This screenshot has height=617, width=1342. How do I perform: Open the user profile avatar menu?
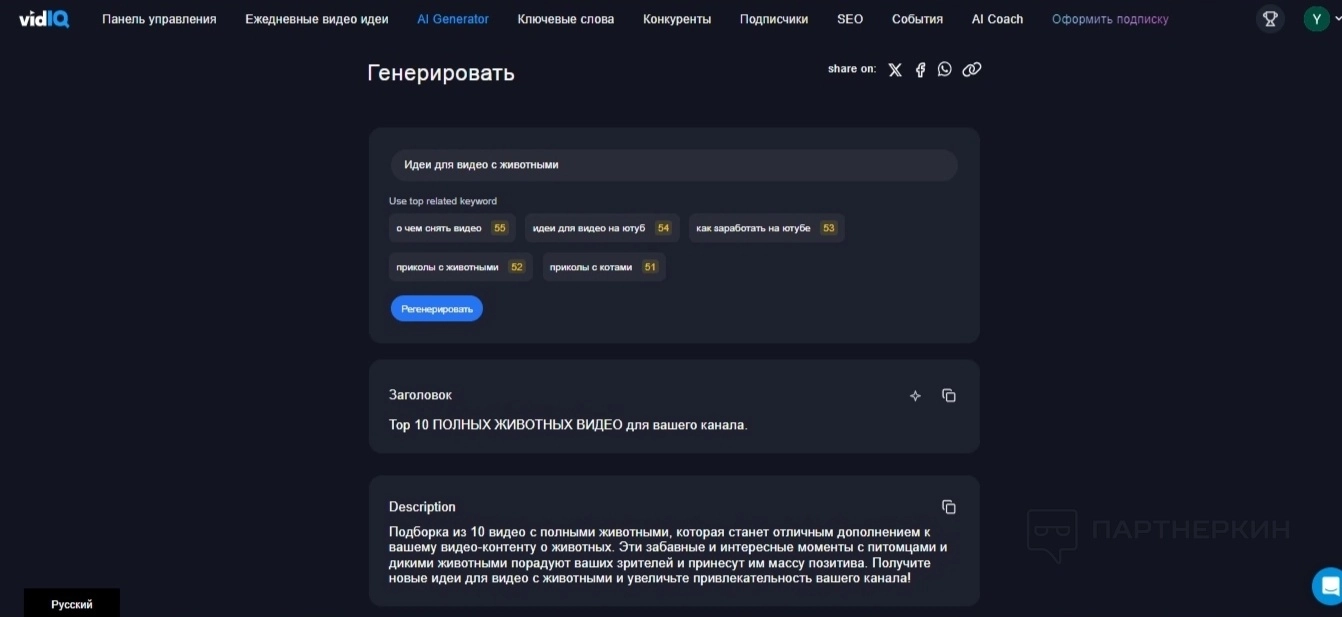(x=1316, y=19)
